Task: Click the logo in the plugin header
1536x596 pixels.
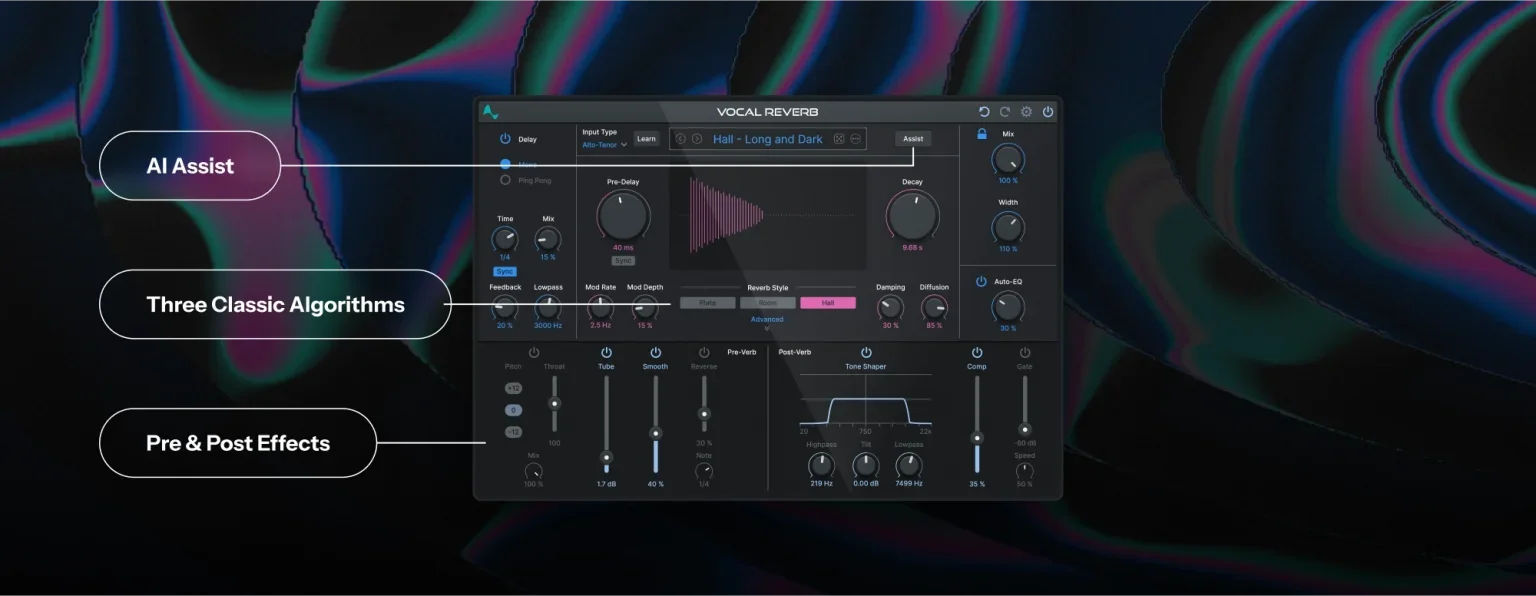Action: coord(490,112)
